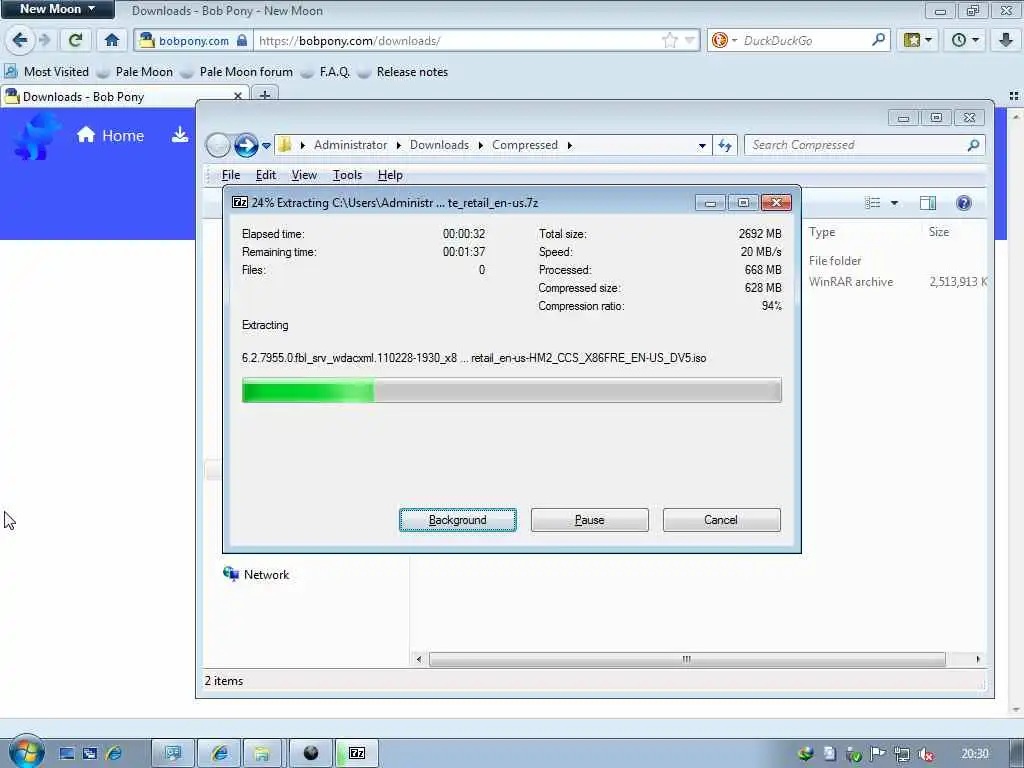Close the Downloads - Bob Pony tab
This screenshot has height=768, width=1024.
pyautogui.click(x=238, y=96)
